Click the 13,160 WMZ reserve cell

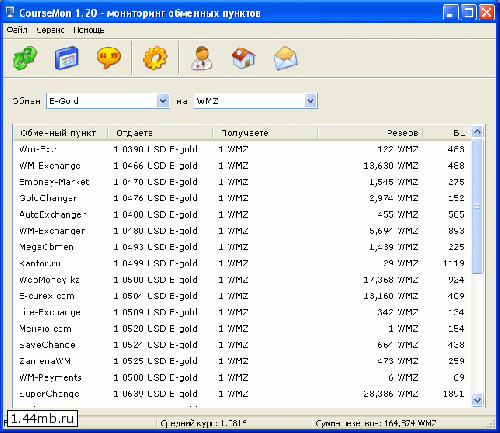tap(391, 296)
